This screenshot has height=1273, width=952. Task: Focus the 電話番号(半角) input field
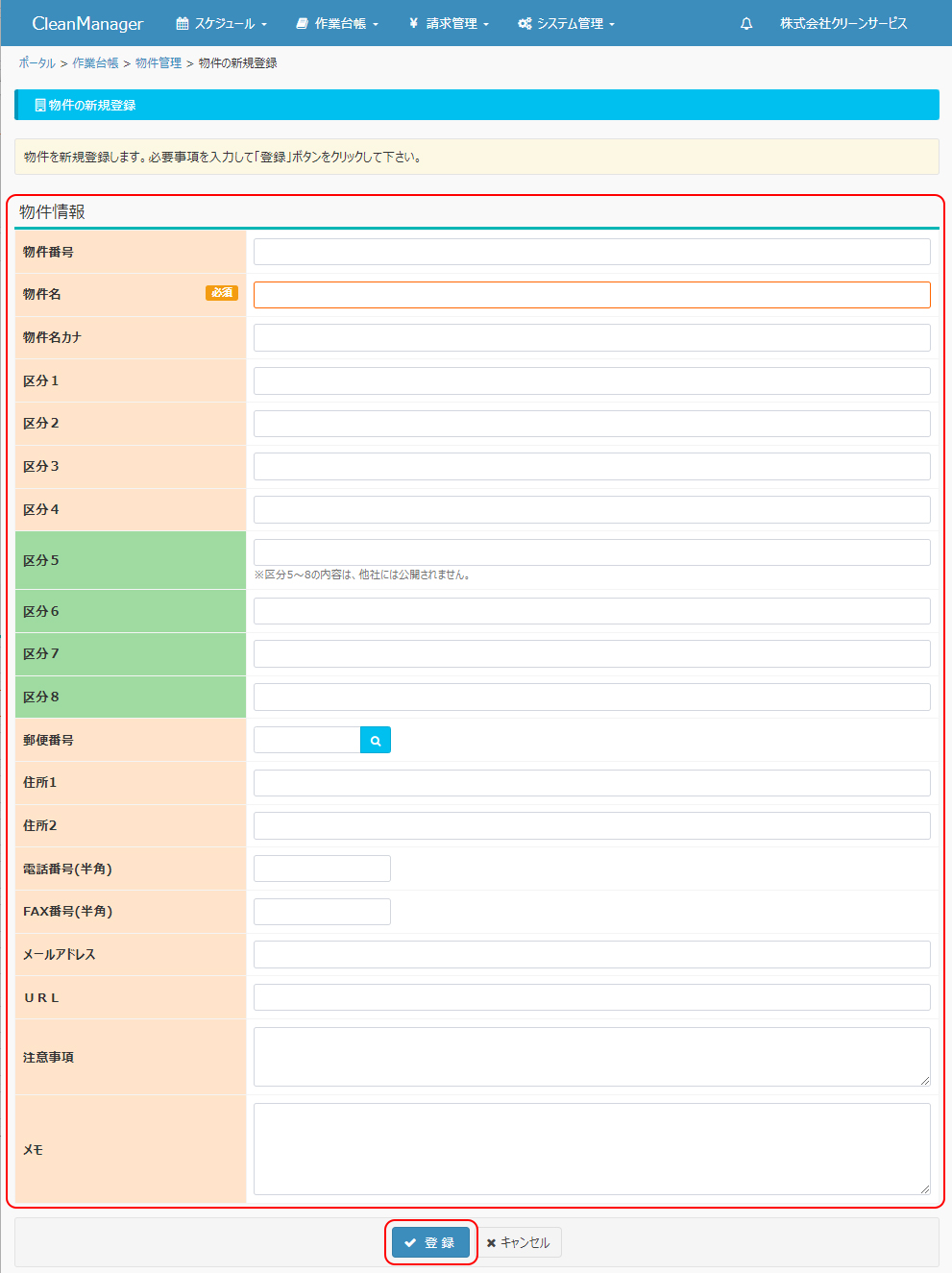click(x=322, y=869)
